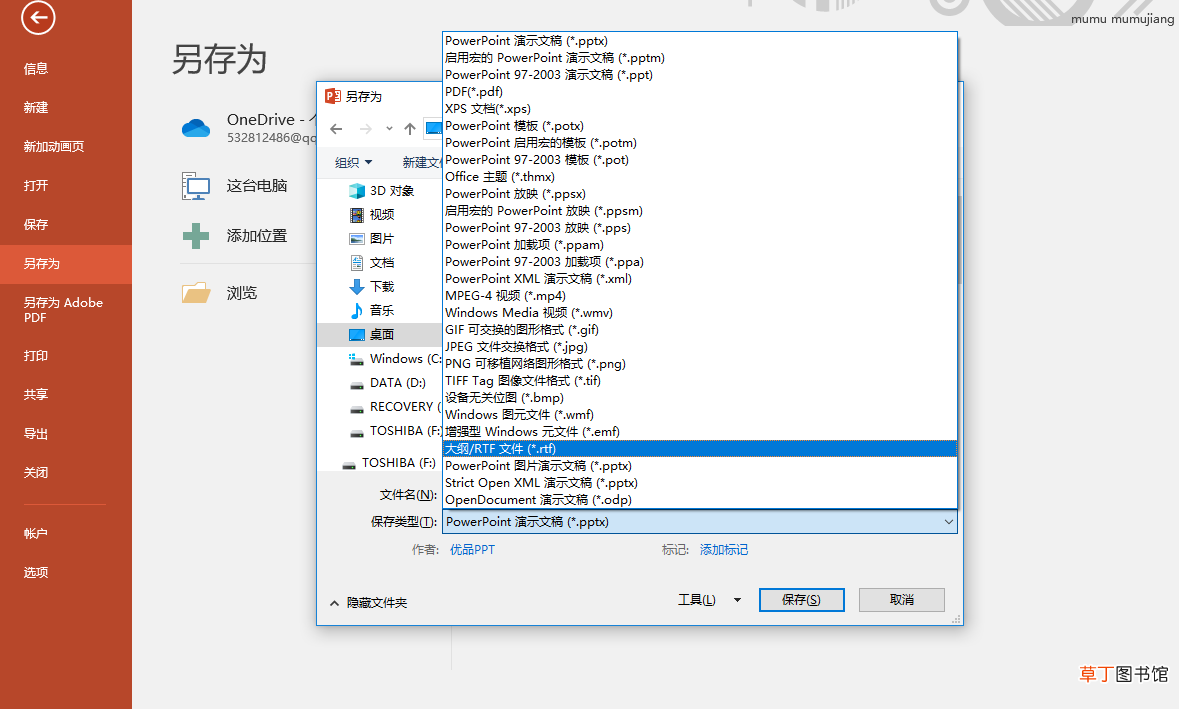
Task: Click the Browse folder icon
Action: [x=196, y=292]
